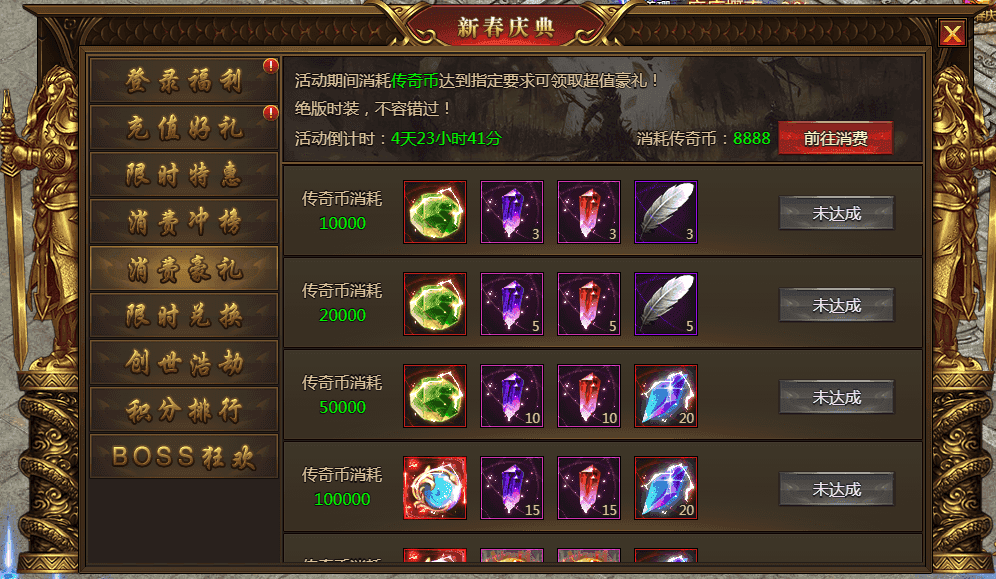Click white feather icon in 20000 row

pos(666,304)
